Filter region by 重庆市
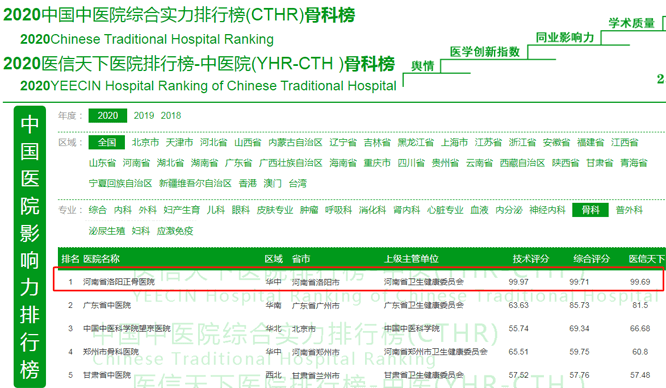Viewport: 666px width, 388px height. 377,163
